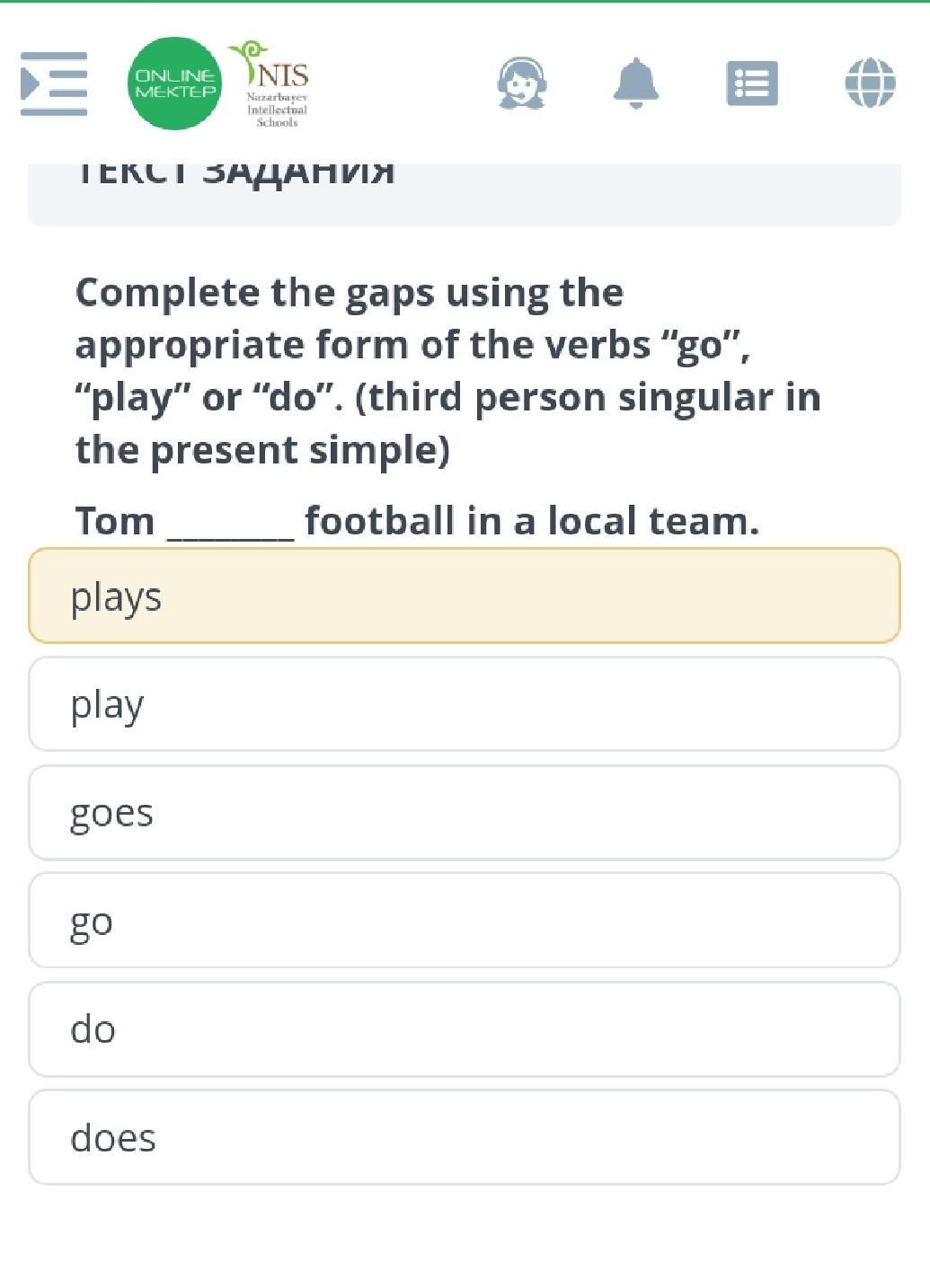Open notifications with the bell icon
930x1288 pixels.
click(x=636, y=84)
